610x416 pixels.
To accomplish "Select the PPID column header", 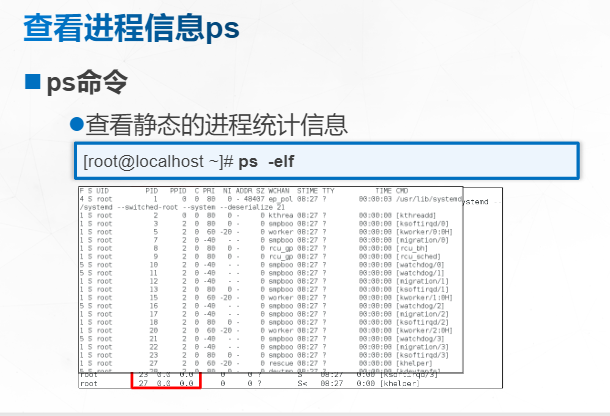I will click(x=178, y=191).
